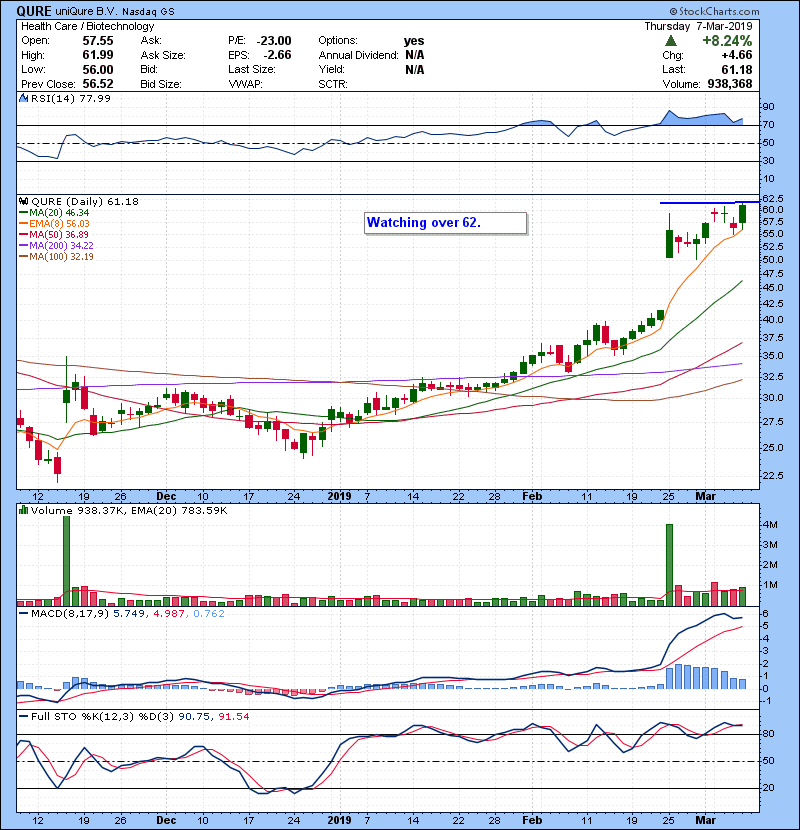Click the RSI indicator icon beside RSI(14)
Image resolution: width=800 pixels, height=830 pixels.
pyautogui.click(x=23, y=98)
